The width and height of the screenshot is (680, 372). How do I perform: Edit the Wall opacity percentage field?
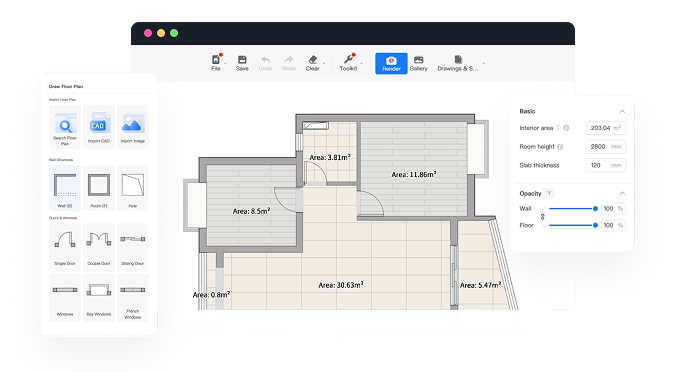tap(613, 209)
